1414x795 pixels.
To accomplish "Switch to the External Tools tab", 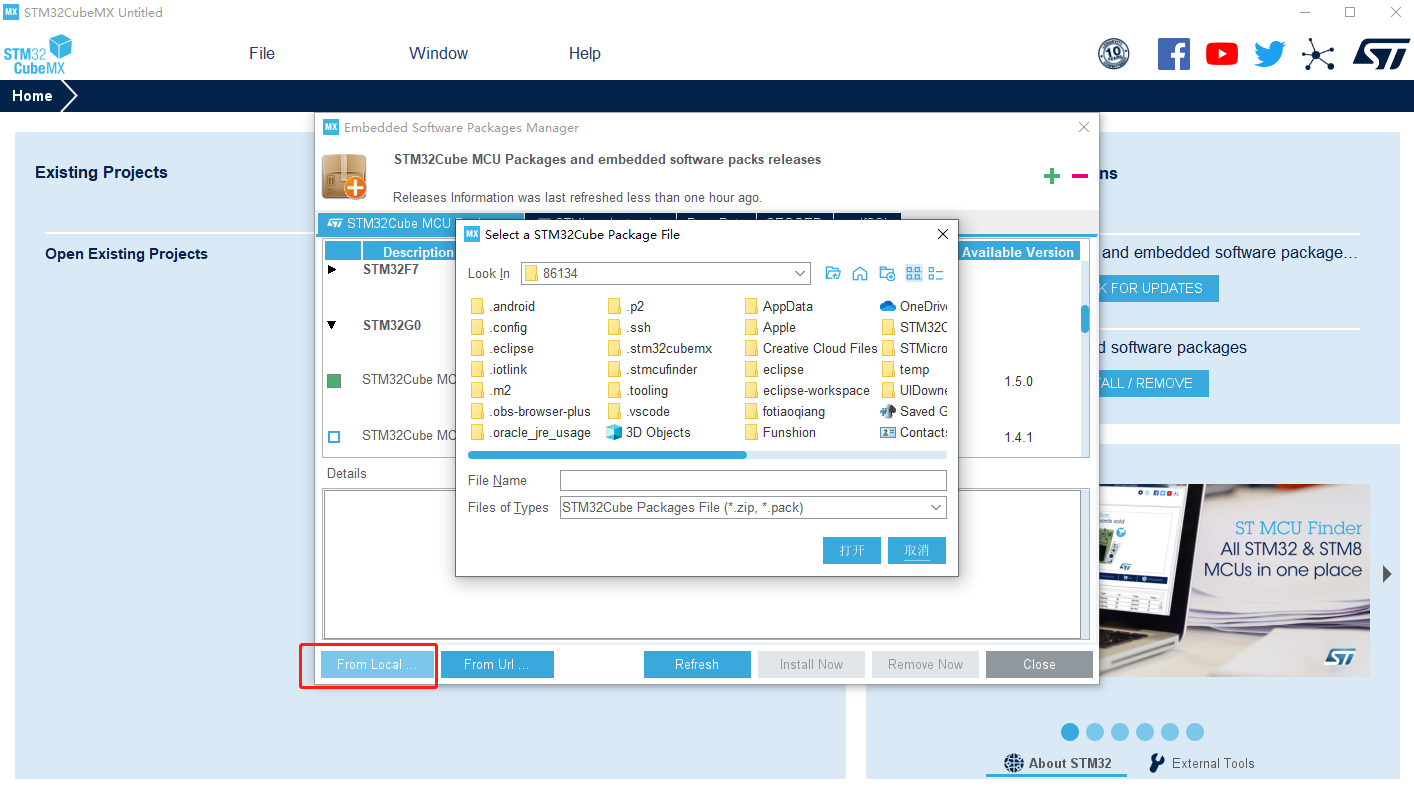I will (x=1201, y=763).
